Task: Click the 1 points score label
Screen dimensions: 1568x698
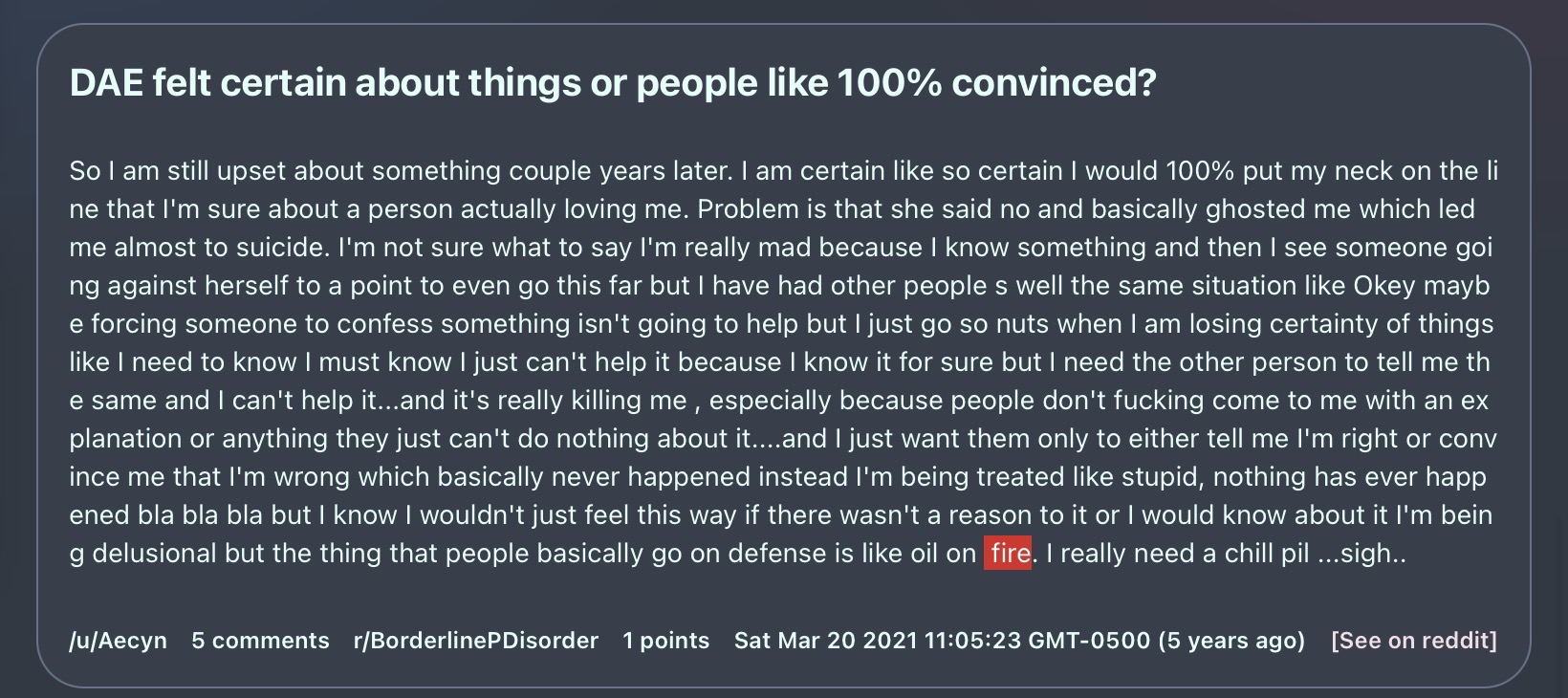Action: click(x=666, y=641)
